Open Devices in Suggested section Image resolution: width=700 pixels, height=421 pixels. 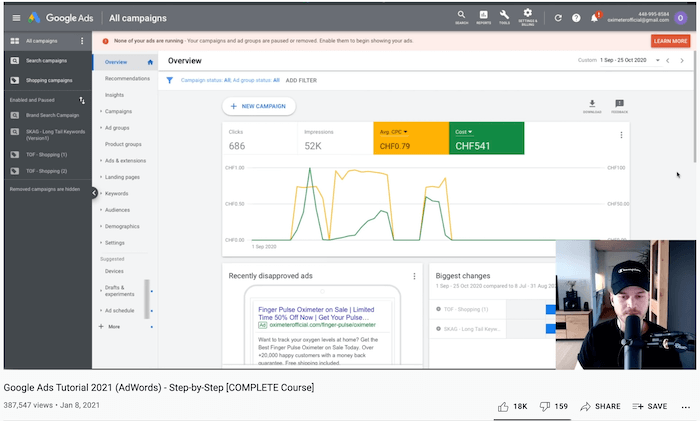pyautogui.click(x=114, y=271)
